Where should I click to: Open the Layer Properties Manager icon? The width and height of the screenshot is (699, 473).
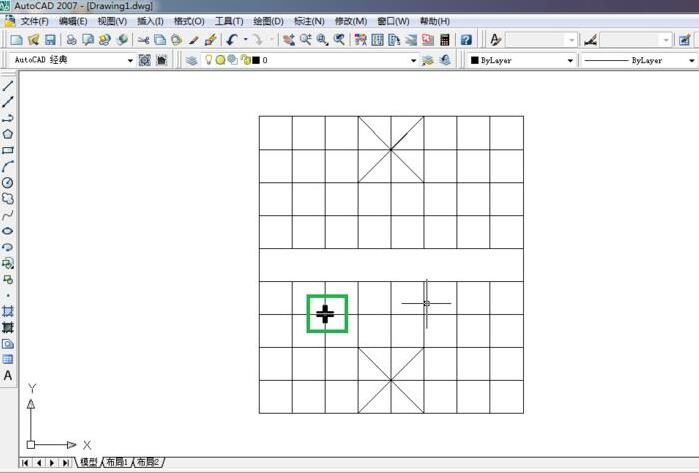pyautogui.click(x=191, y=61)
